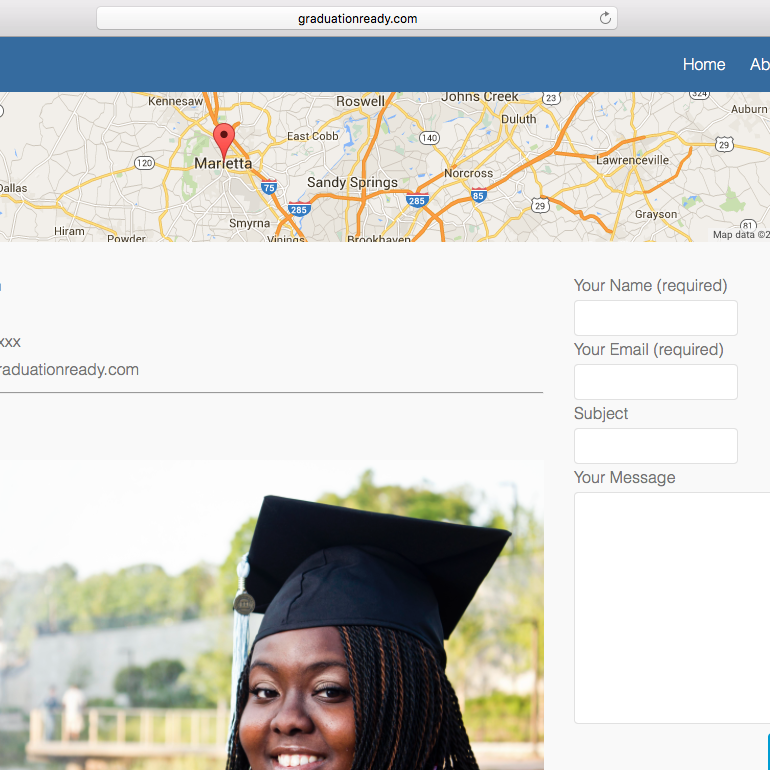Click the Interstate 85 shield on the map
Screen dimensions: 770x770
479,196
